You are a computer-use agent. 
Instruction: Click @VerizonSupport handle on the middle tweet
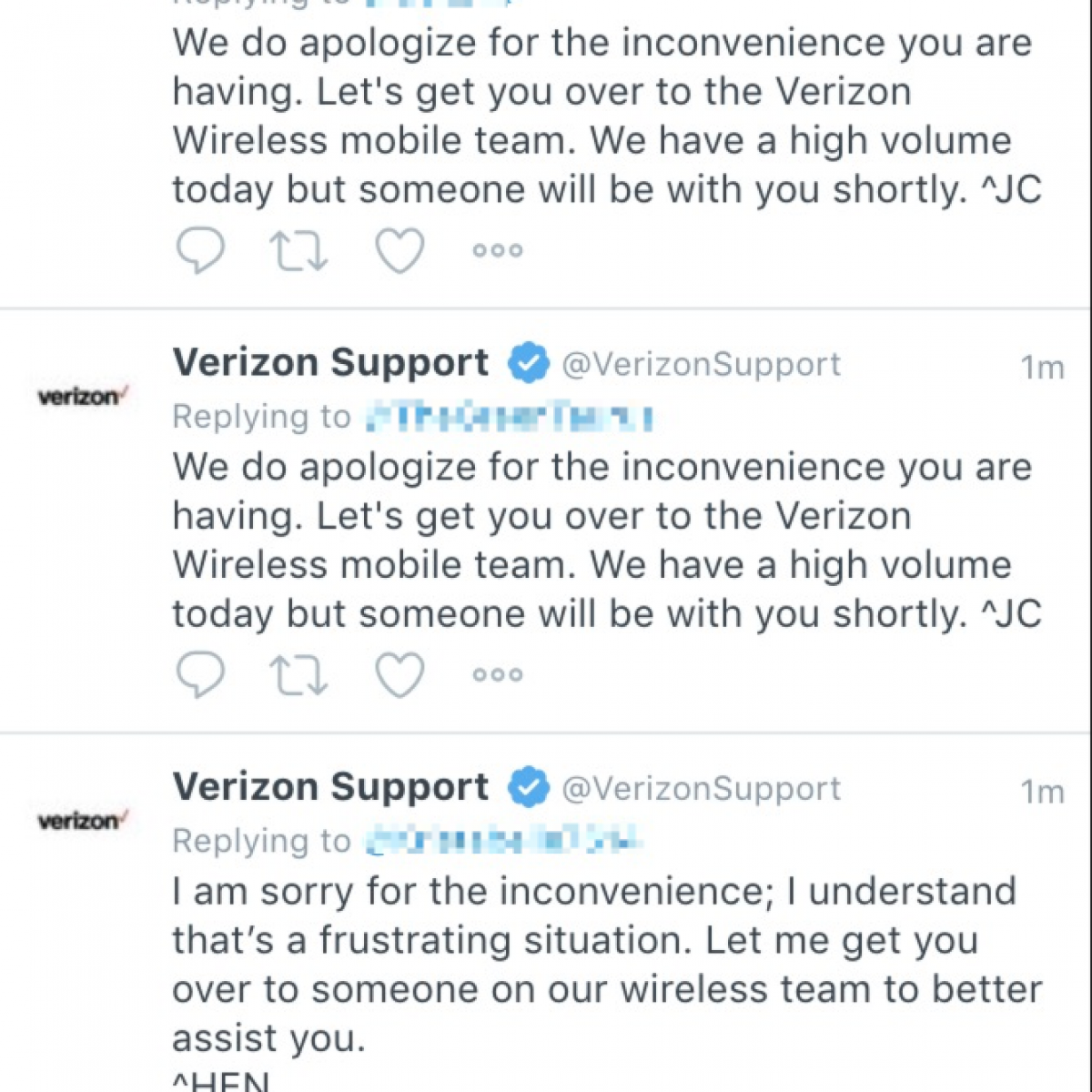tap(701, 364)
